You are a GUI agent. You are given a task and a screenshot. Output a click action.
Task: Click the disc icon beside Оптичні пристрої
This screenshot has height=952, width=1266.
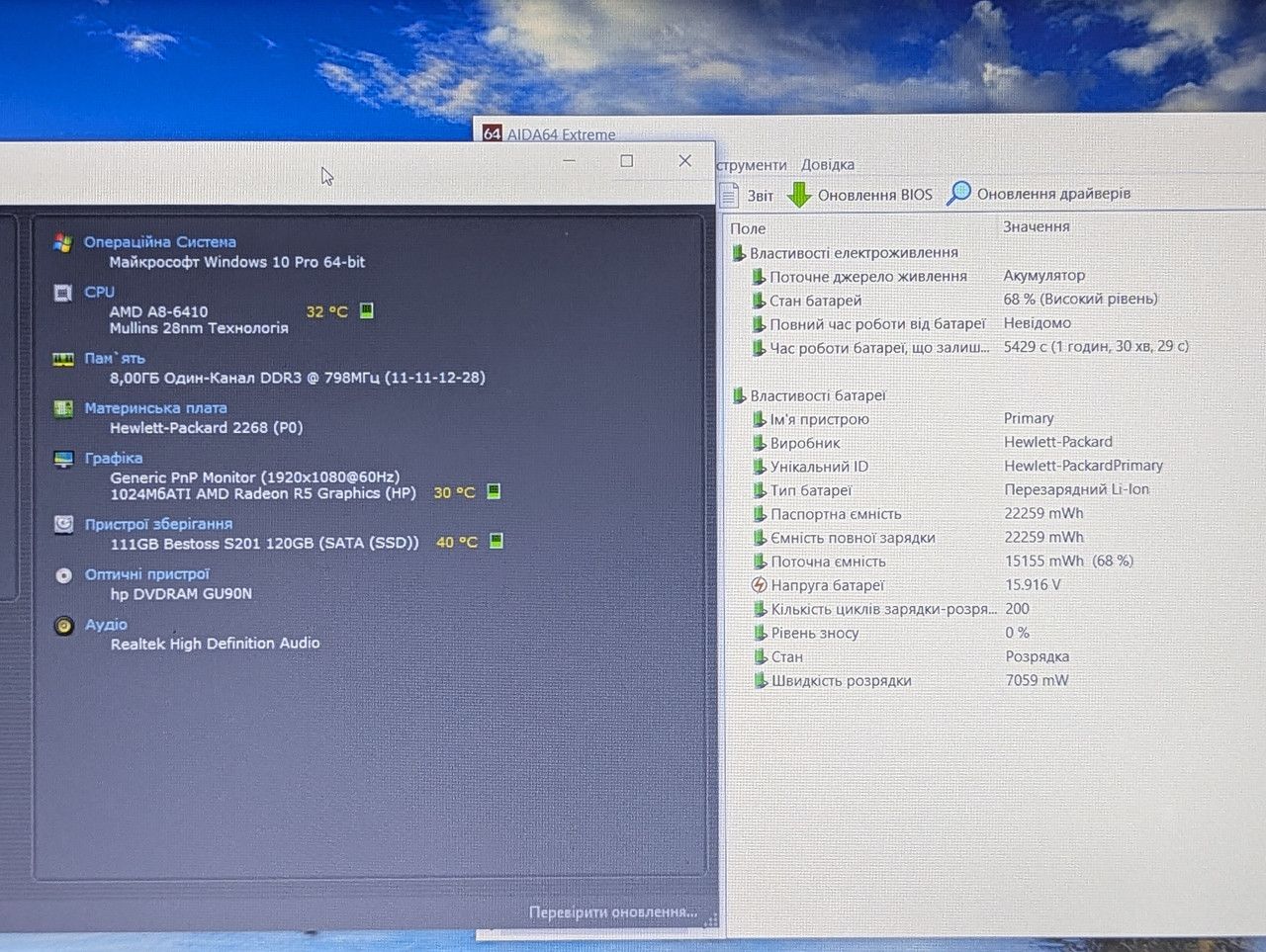pyautogui.click(x=63, y=575)
